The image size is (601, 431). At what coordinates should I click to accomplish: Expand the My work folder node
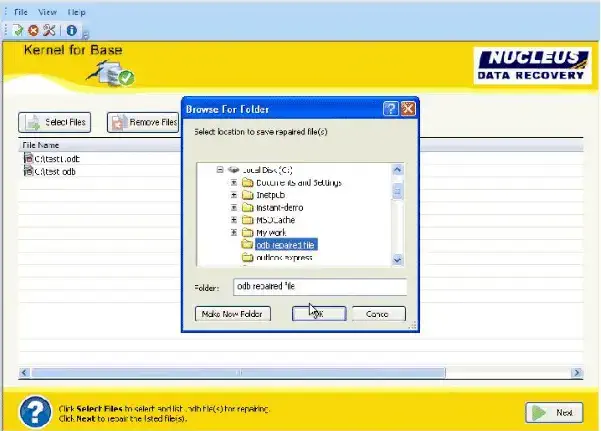click(x=234, y=232)
